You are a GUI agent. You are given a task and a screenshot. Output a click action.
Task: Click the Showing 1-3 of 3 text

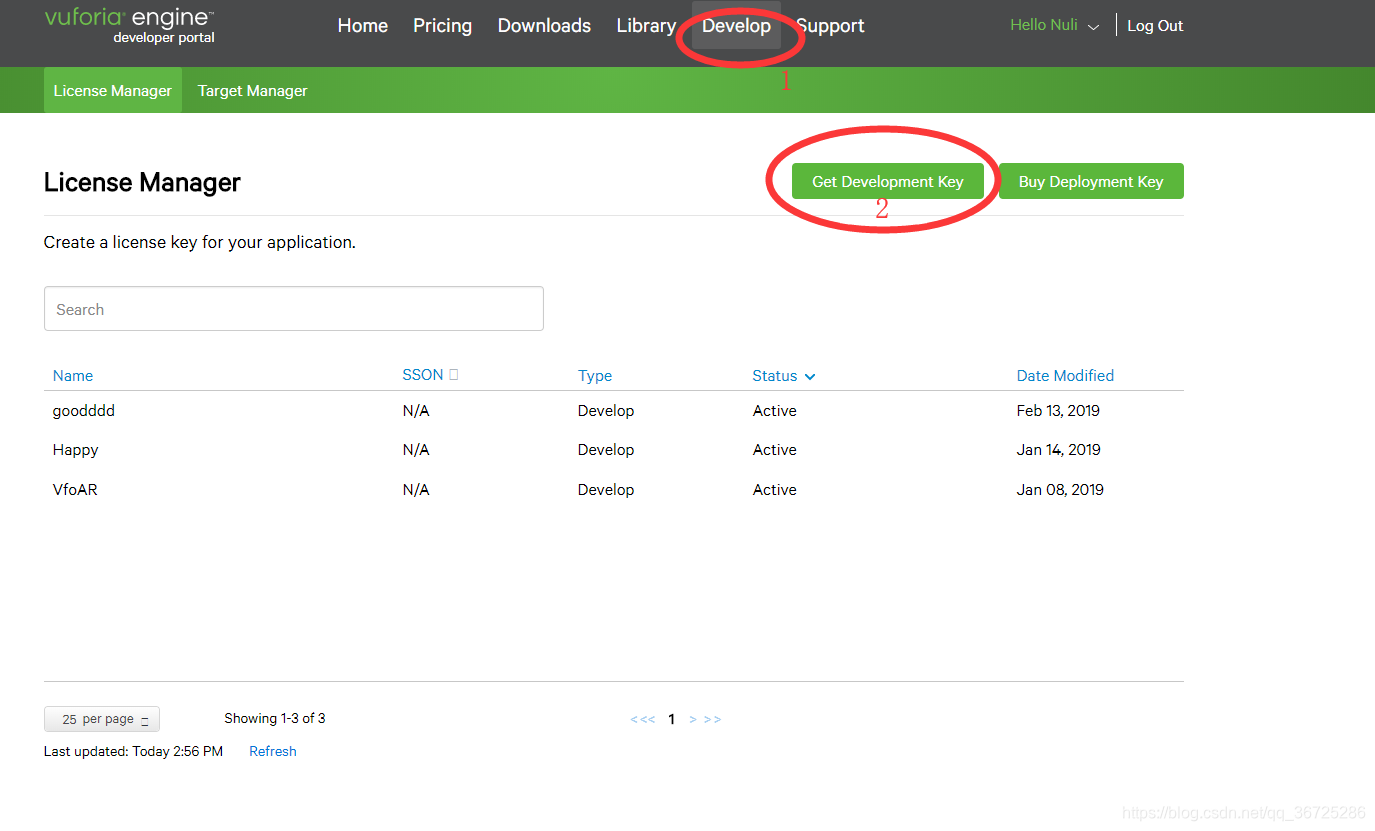275,718
